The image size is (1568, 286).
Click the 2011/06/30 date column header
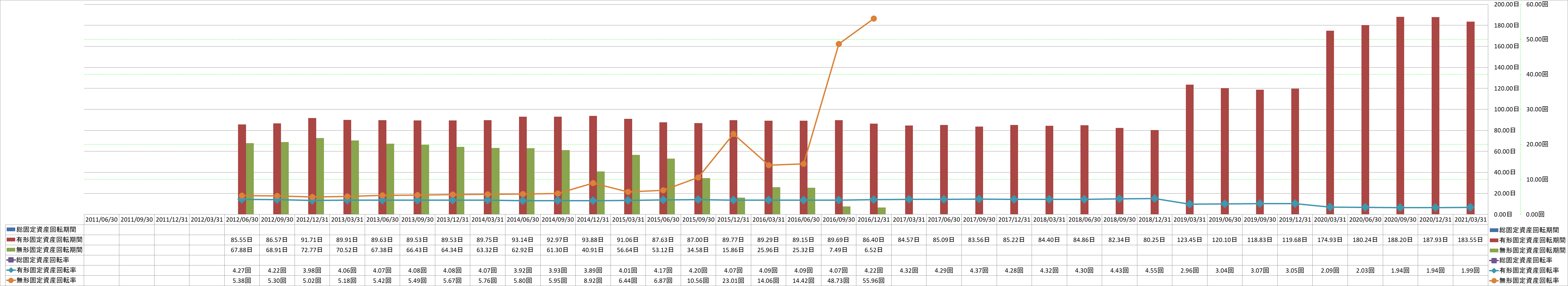tap(102, 220)
